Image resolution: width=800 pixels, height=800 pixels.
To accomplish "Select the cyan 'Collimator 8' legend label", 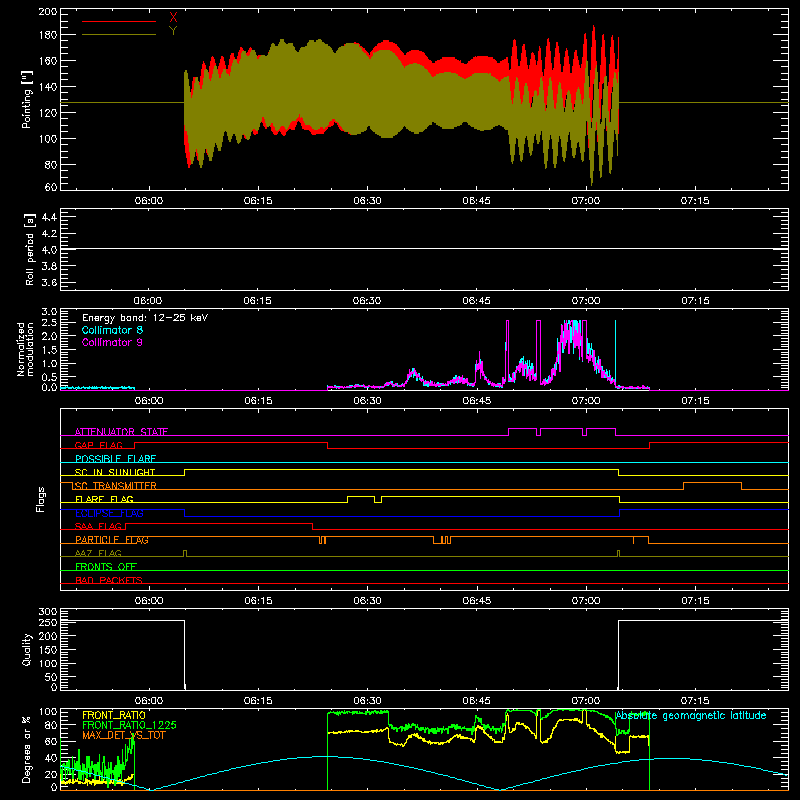I will tap(112, 330).
